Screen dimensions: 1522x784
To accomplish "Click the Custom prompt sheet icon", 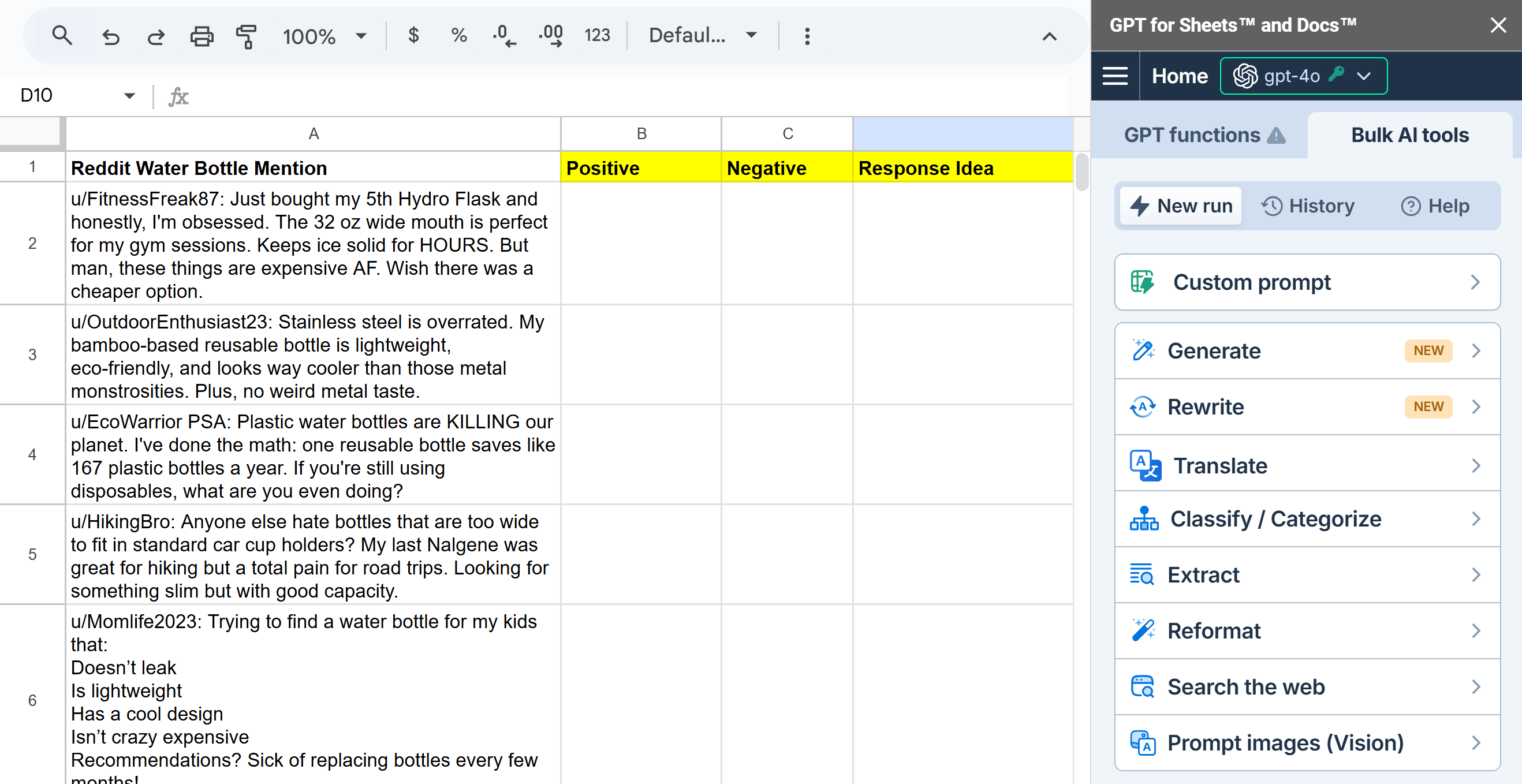I will pos(1141,282).
